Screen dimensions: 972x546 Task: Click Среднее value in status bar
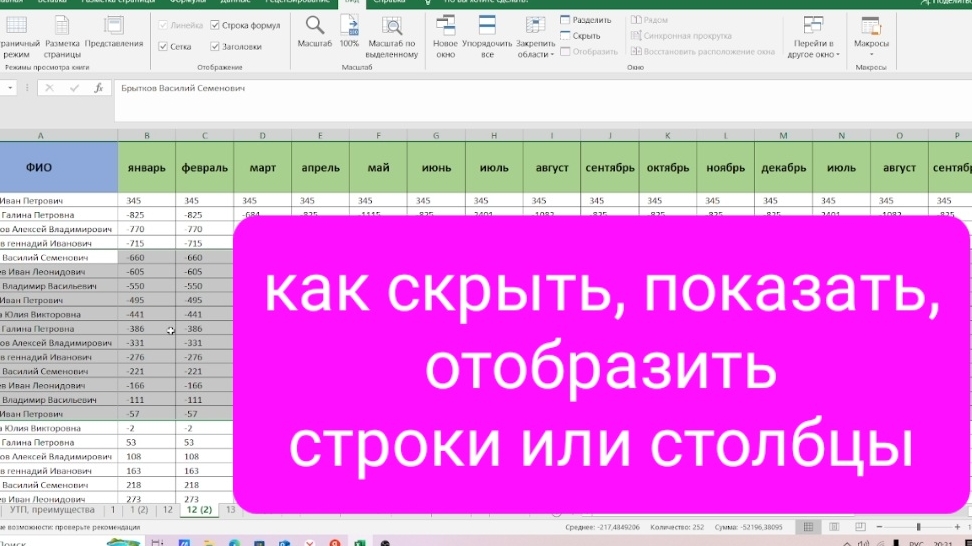pyautogui.click(x=602, y=527)
